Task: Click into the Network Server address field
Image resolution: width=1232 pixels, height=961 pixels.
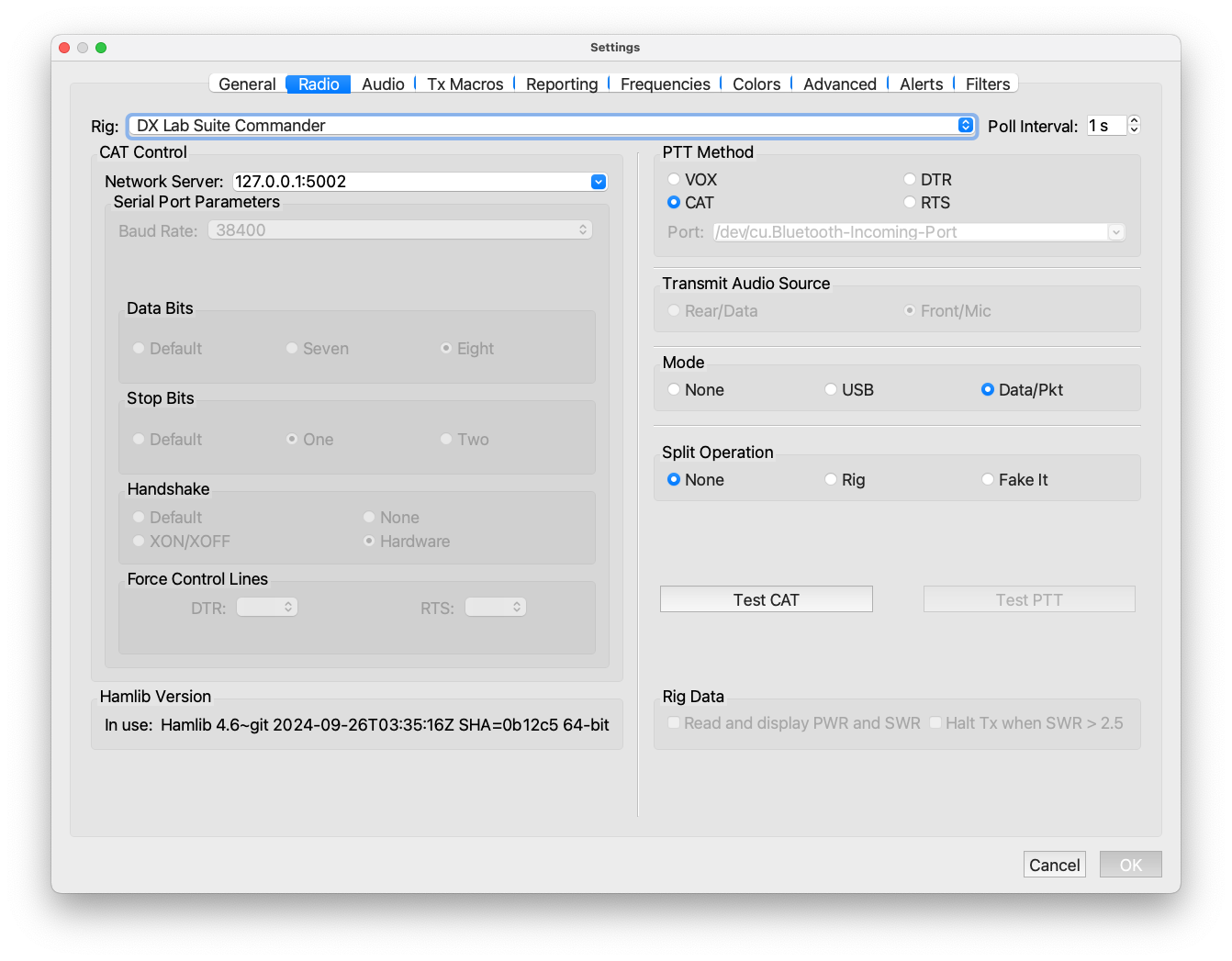Action: [x=409, y=182]
